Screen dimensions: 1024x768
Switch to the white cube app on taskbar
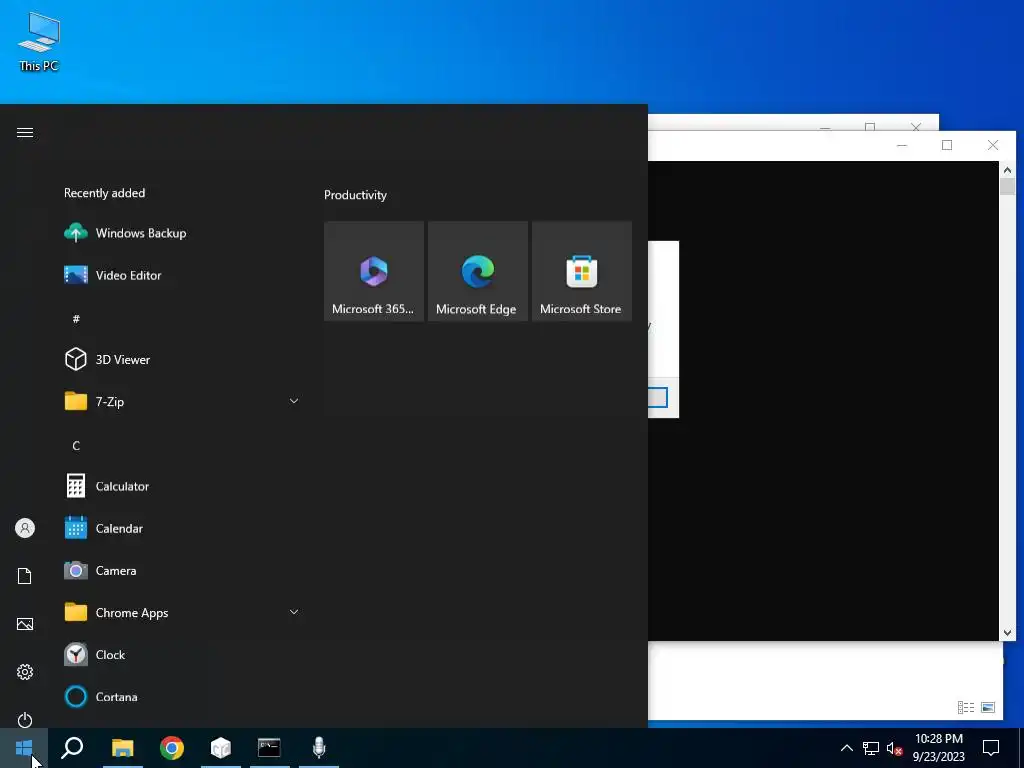(221, 748)
